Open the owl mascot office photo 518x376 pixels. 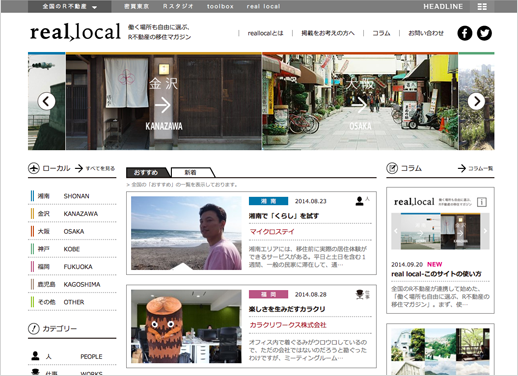click(186, 326)
